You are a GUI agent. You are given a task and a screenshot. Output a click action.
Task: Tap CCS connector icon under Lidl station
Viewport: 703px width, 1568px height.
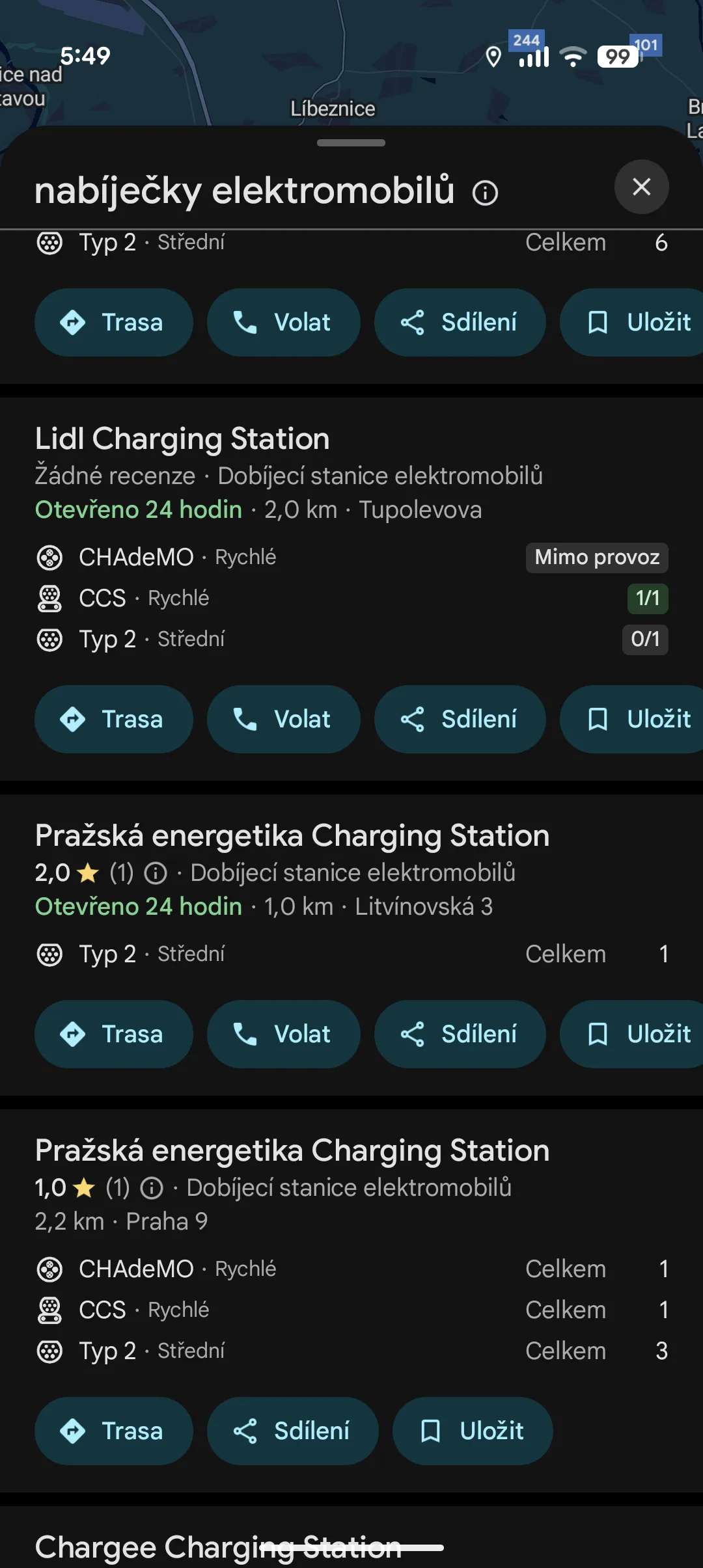click(49, 599)
